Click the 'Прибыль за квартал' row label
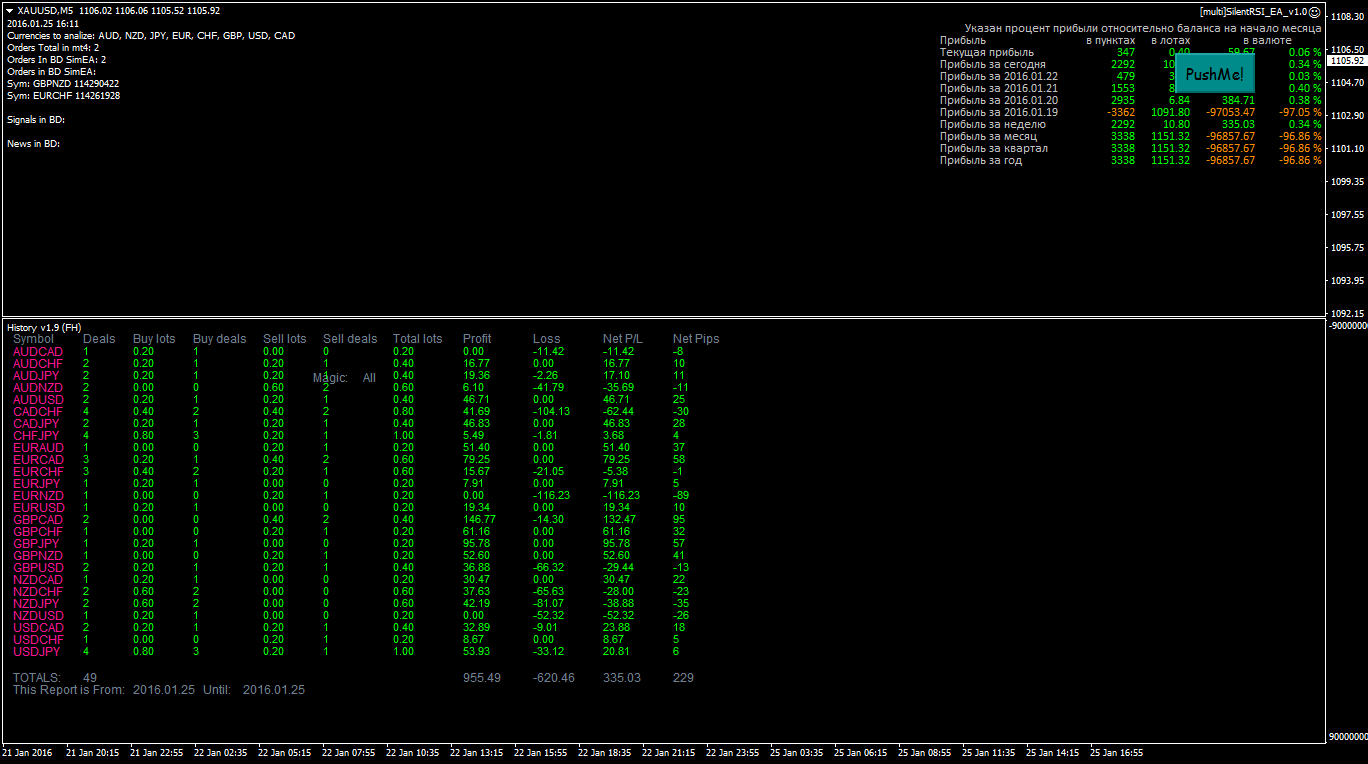 click(994, 148)
